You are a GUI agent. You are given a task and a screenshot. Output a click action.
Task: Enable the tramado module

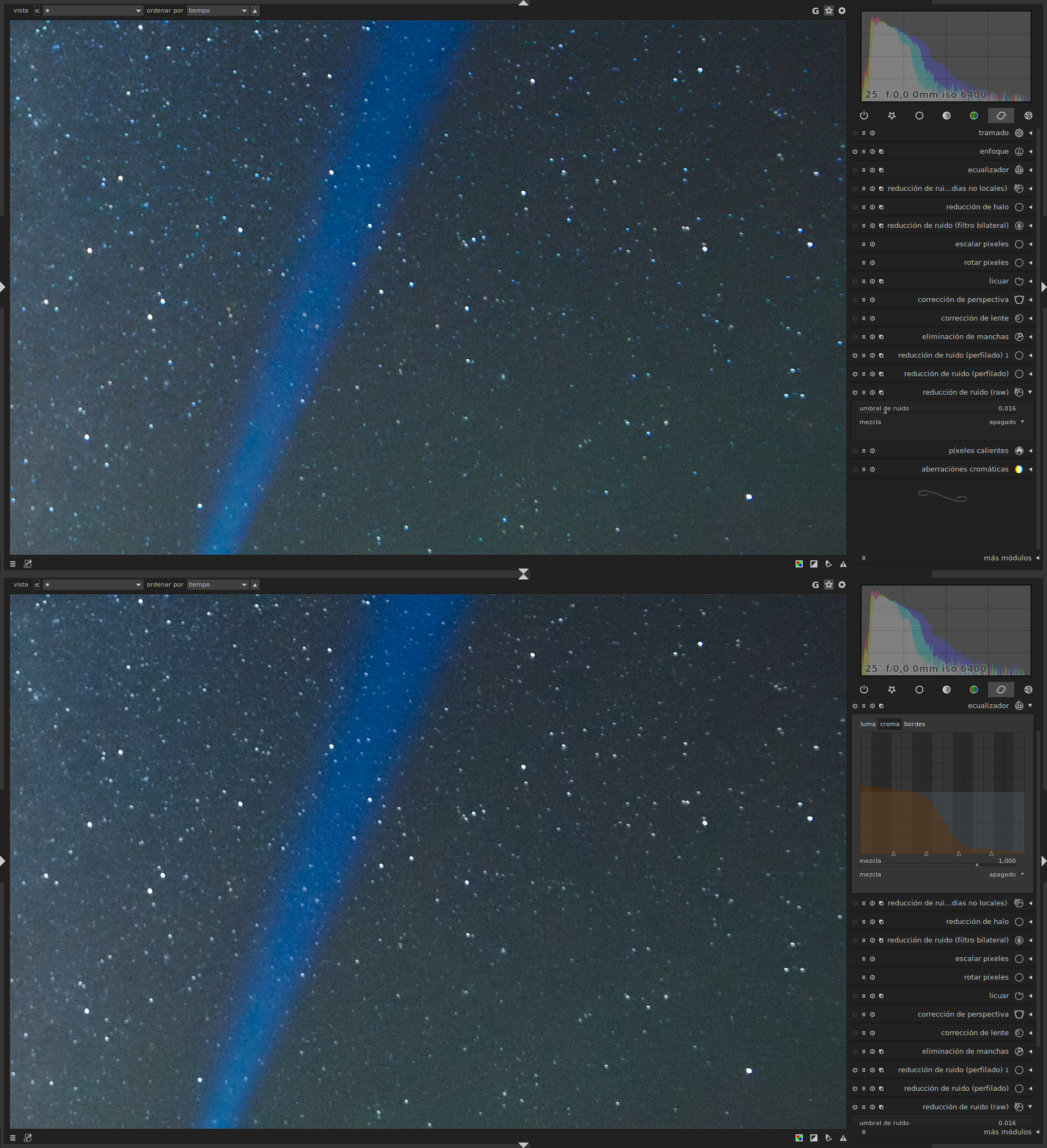click(x=855, y=133)
